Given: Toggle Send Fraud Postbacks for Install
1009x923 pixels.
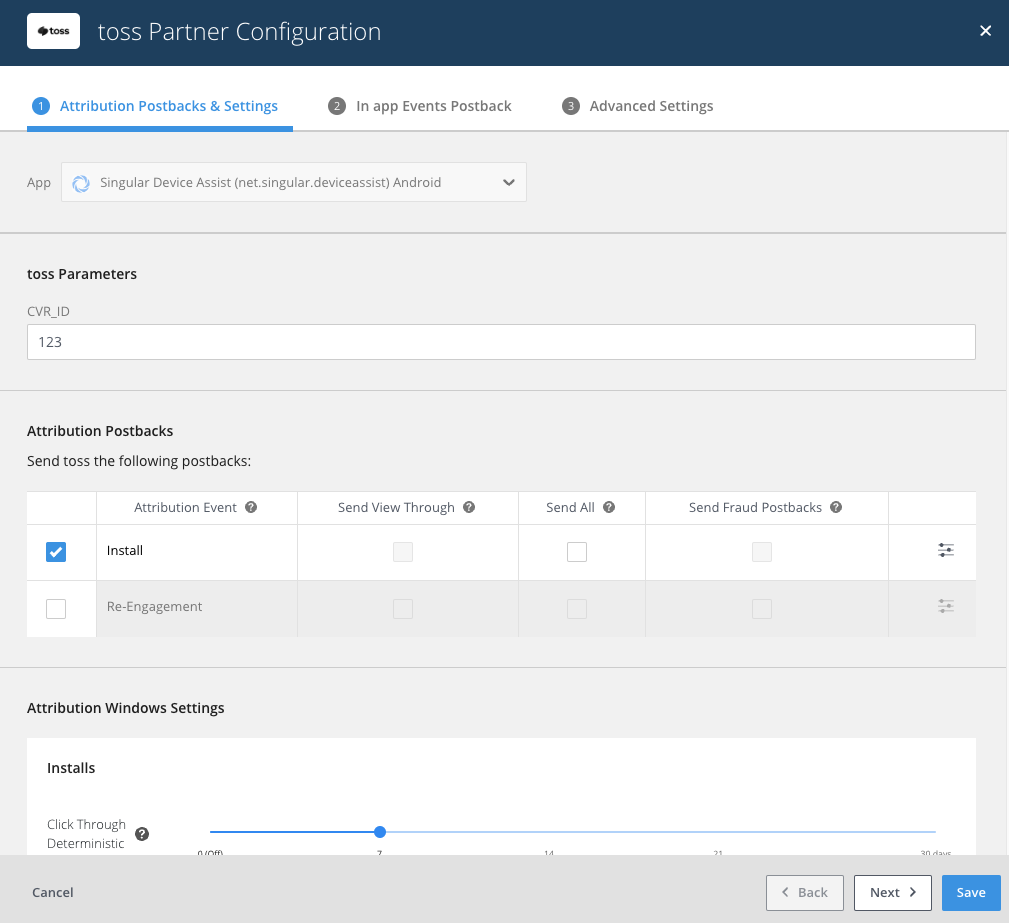Looking at the screenshot, I should pyautogui.click(x=762, y=552).
